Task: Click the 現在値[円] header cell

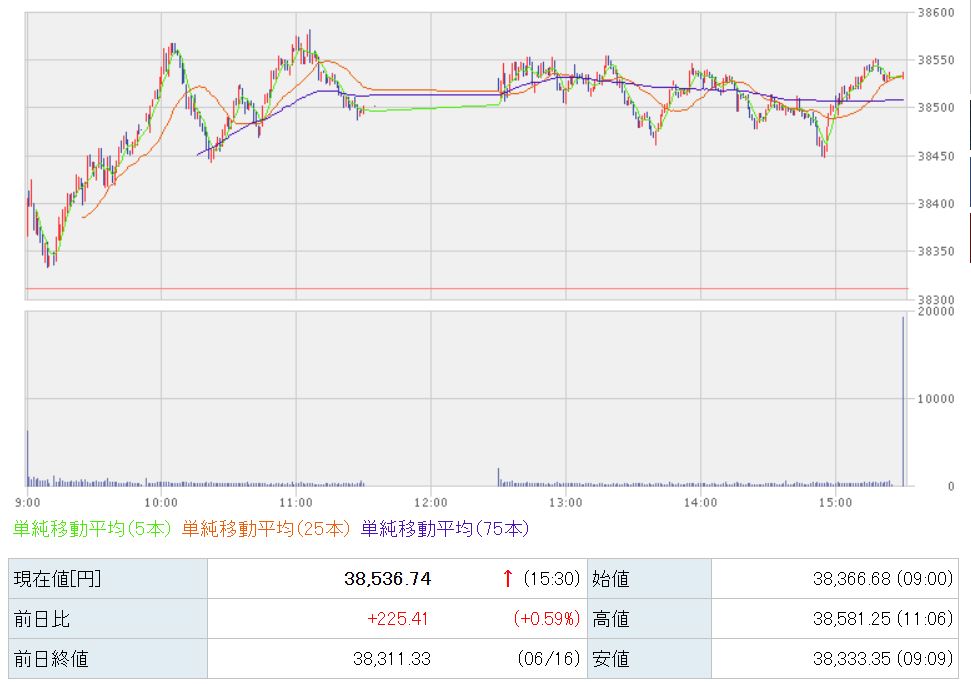Action: pyautogui.click(x=108, y=579)
